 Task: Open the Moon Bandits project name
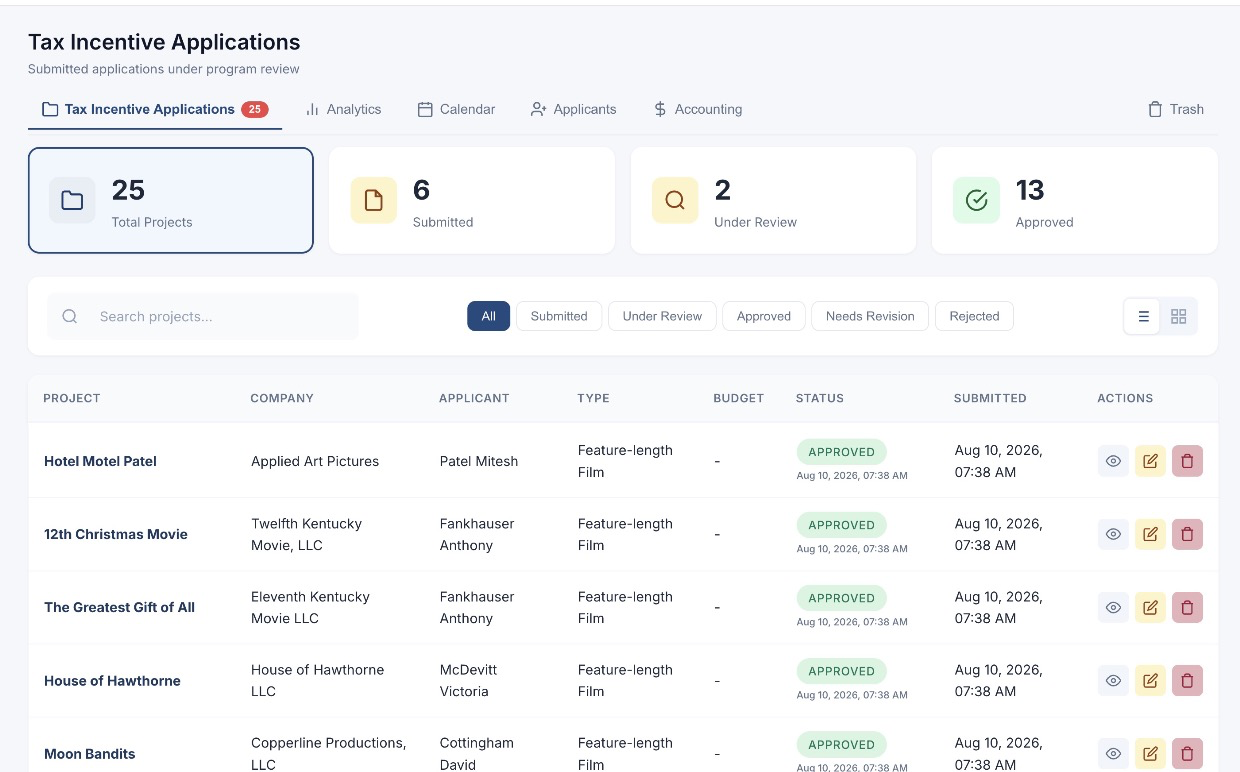[89, 753]
